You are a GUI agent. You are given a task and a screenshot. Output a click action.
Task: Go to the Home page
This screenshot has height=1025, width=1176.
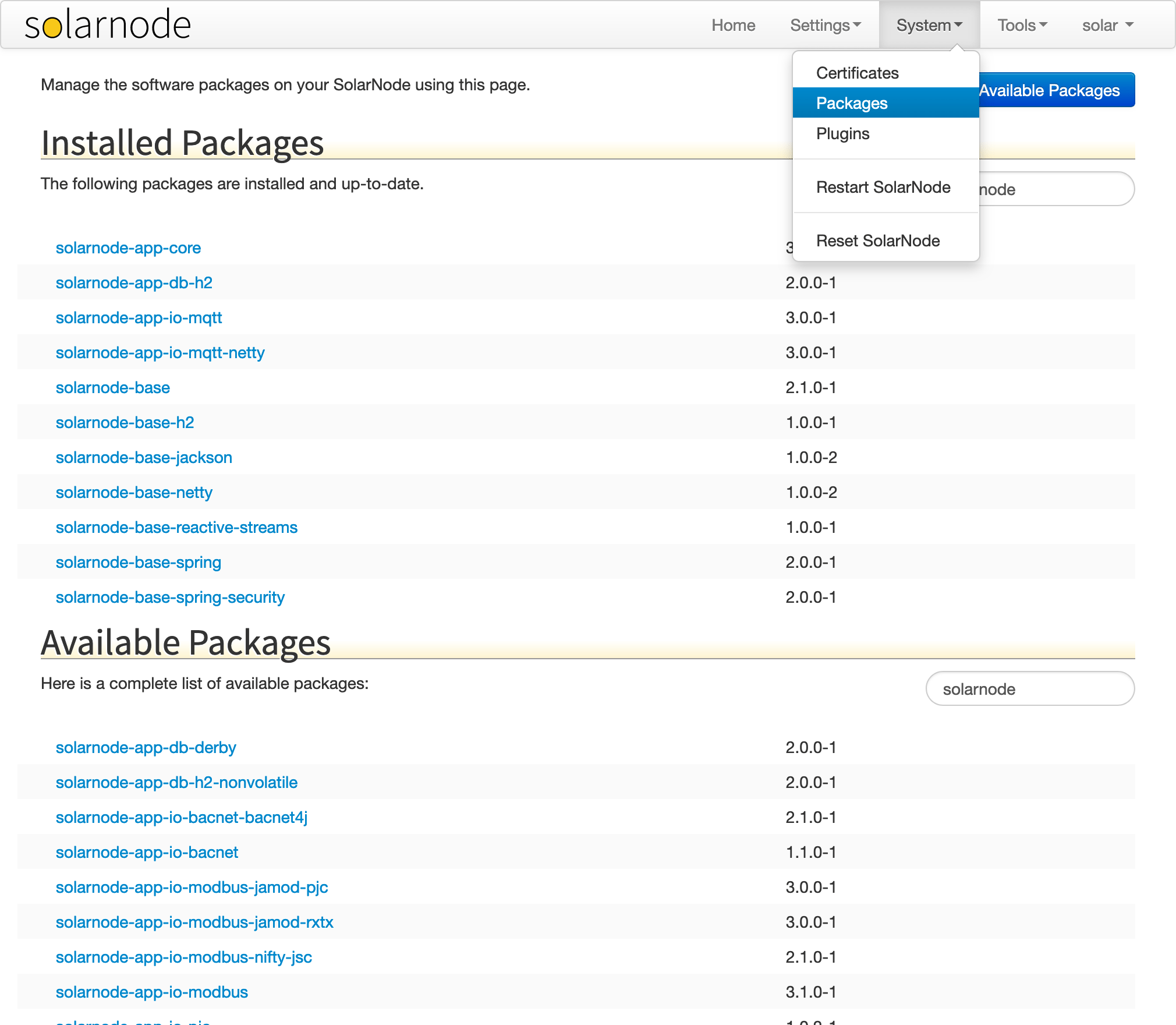pos(733,25)
